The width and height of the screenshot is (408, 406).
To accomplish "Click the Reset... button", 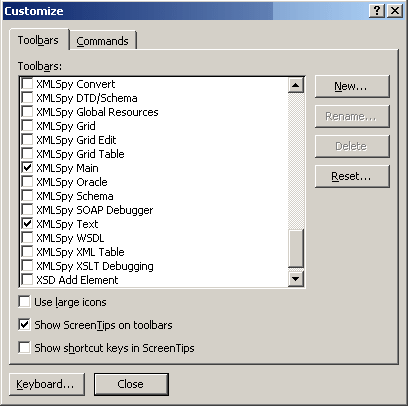I will tap(352, 176).
